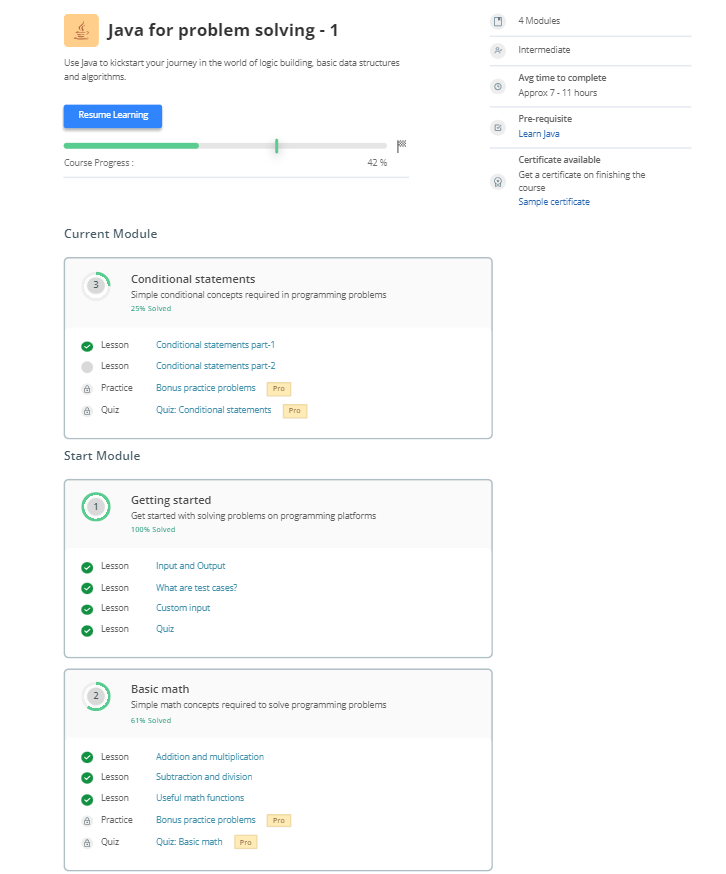Click the 25% Solved label

[151, 308]
